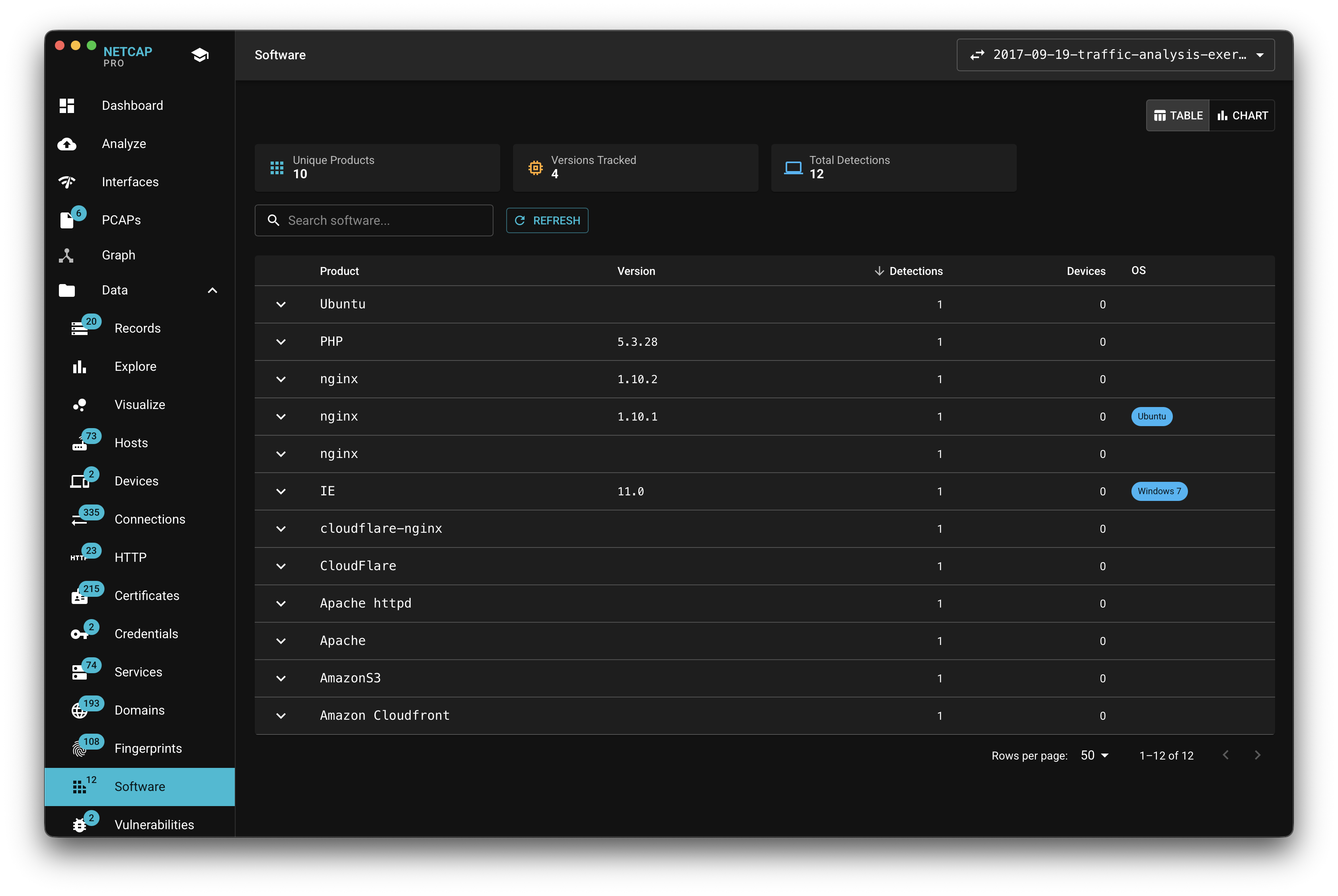This screenshot has width=1338, height=896.
Task: Click the PCAPs file icon
Action: click(x=67, y=220)
